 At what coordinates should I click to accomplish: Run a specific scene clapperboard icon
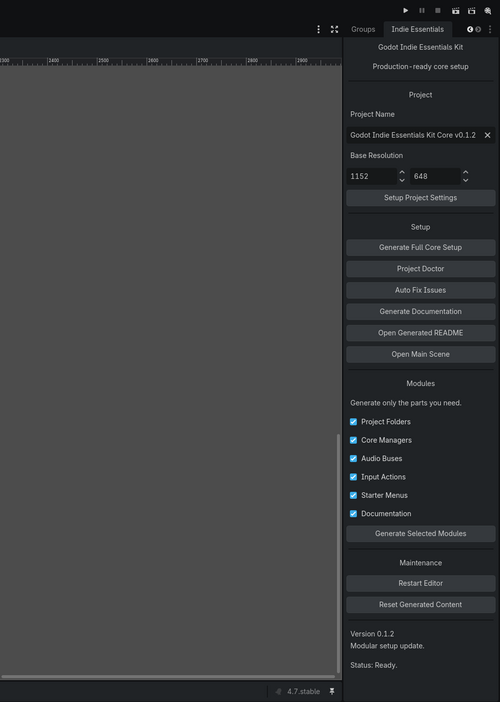[x=471, y=10]
